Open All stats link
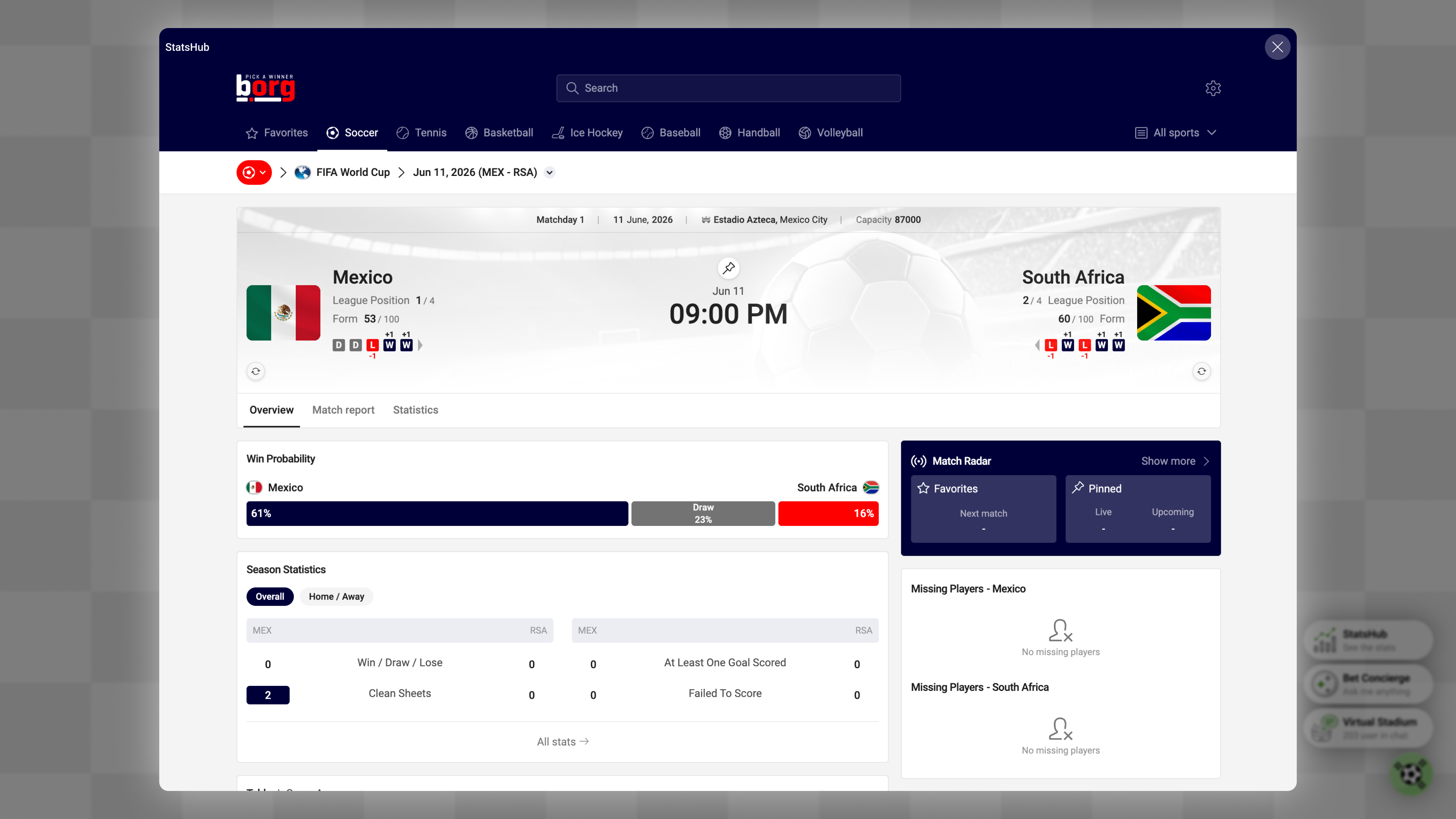The height and width of the screenshot is (819, 1456). (x=562, y=741)
